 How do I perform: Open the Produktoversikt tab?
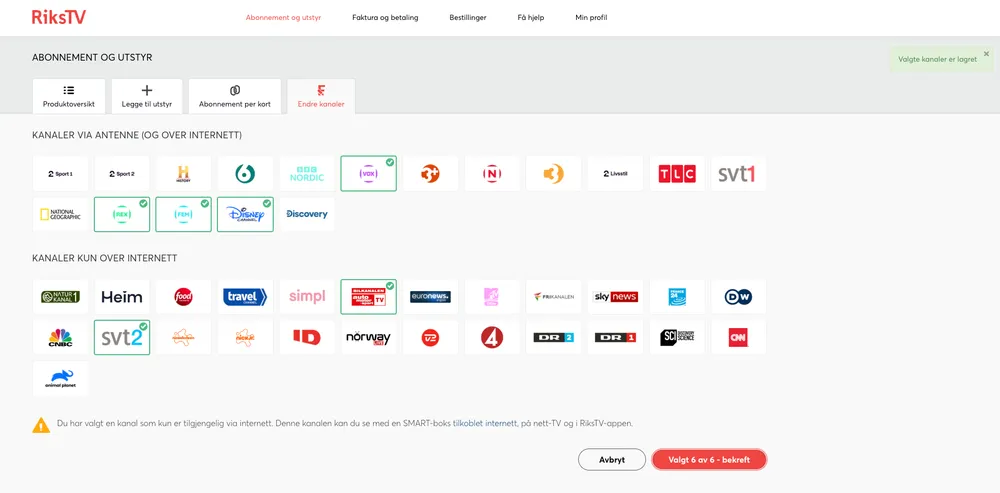click(69, 96)
